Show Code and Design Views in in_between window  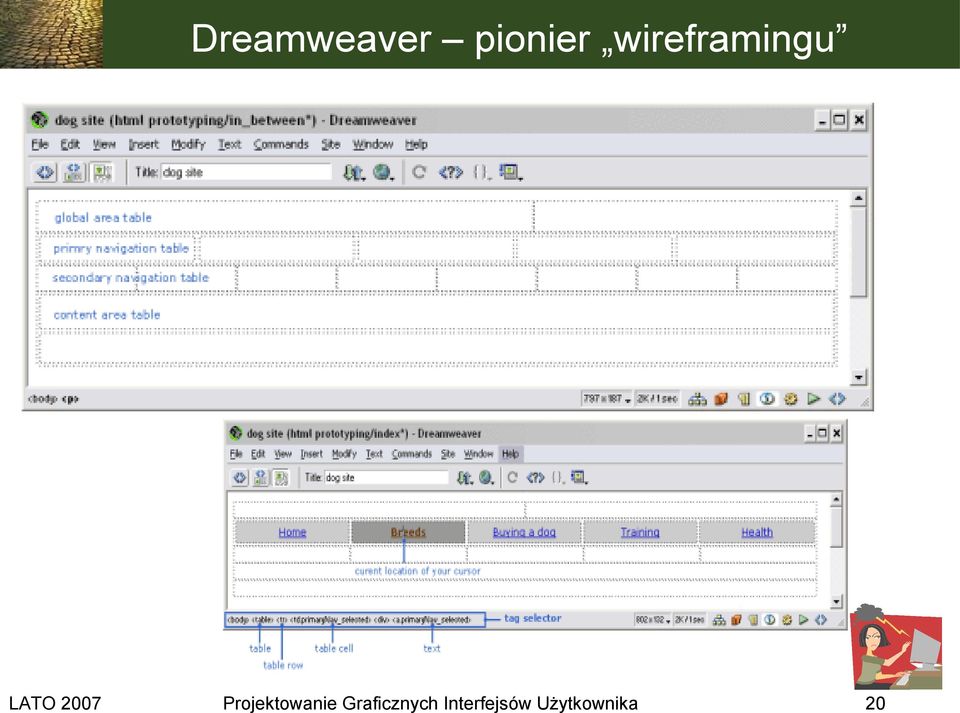pos(73,172)
